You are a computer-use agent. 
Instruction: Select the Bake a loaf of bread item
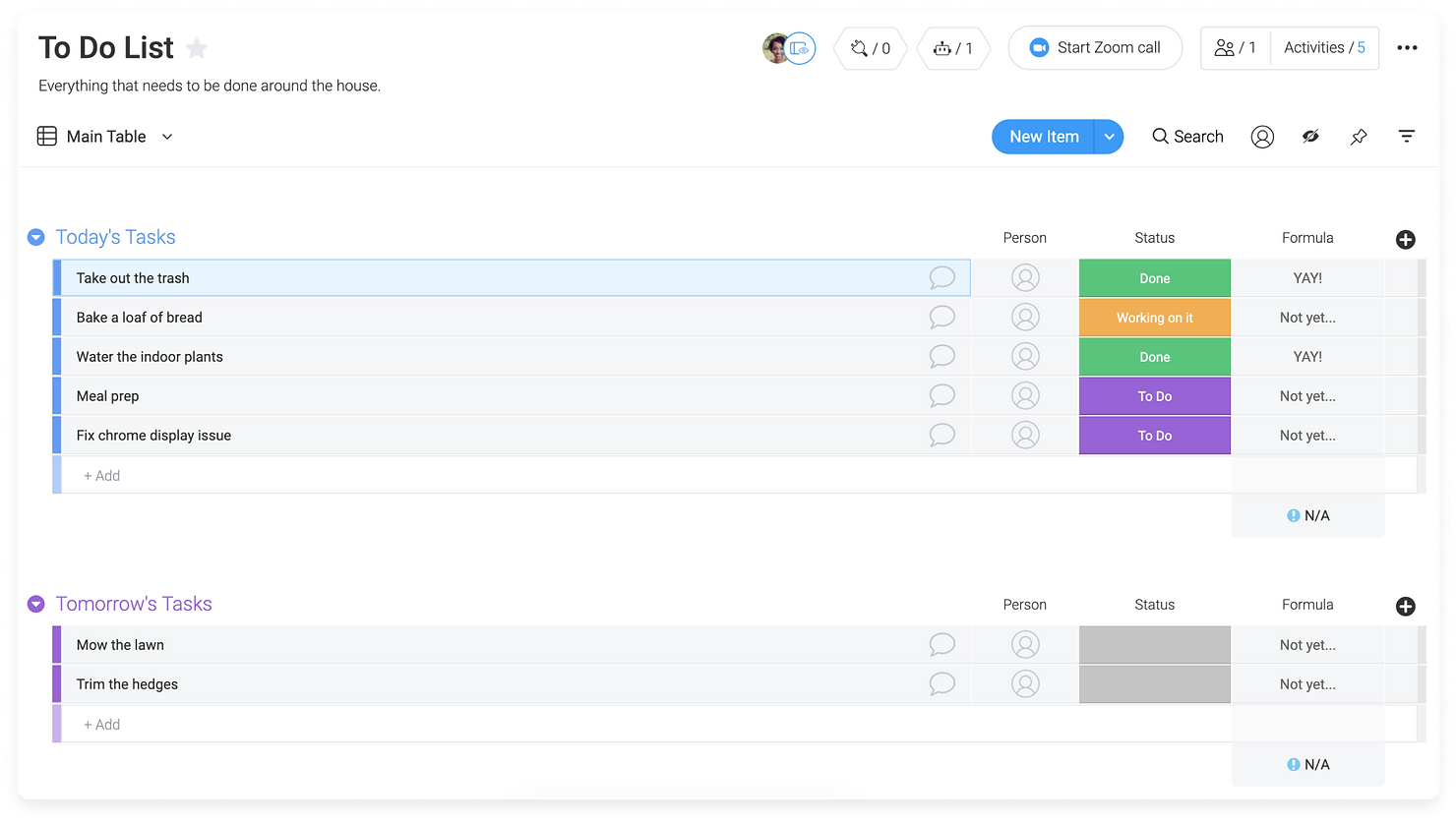(139, 318)
